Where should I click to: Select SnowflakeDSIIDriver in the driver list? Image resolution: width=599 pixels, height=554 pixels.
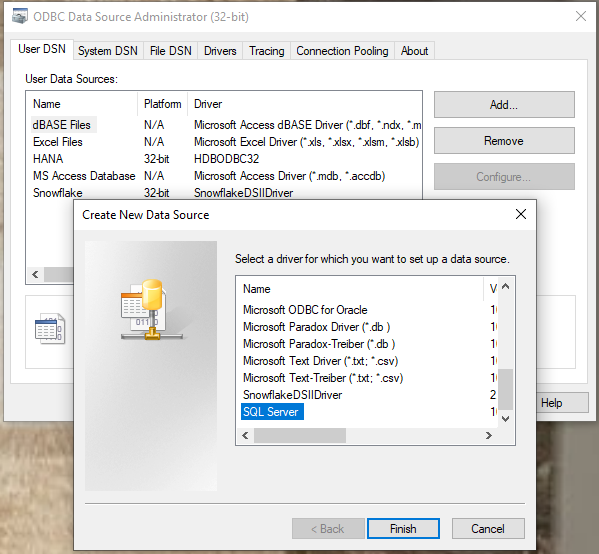point(293,395)
